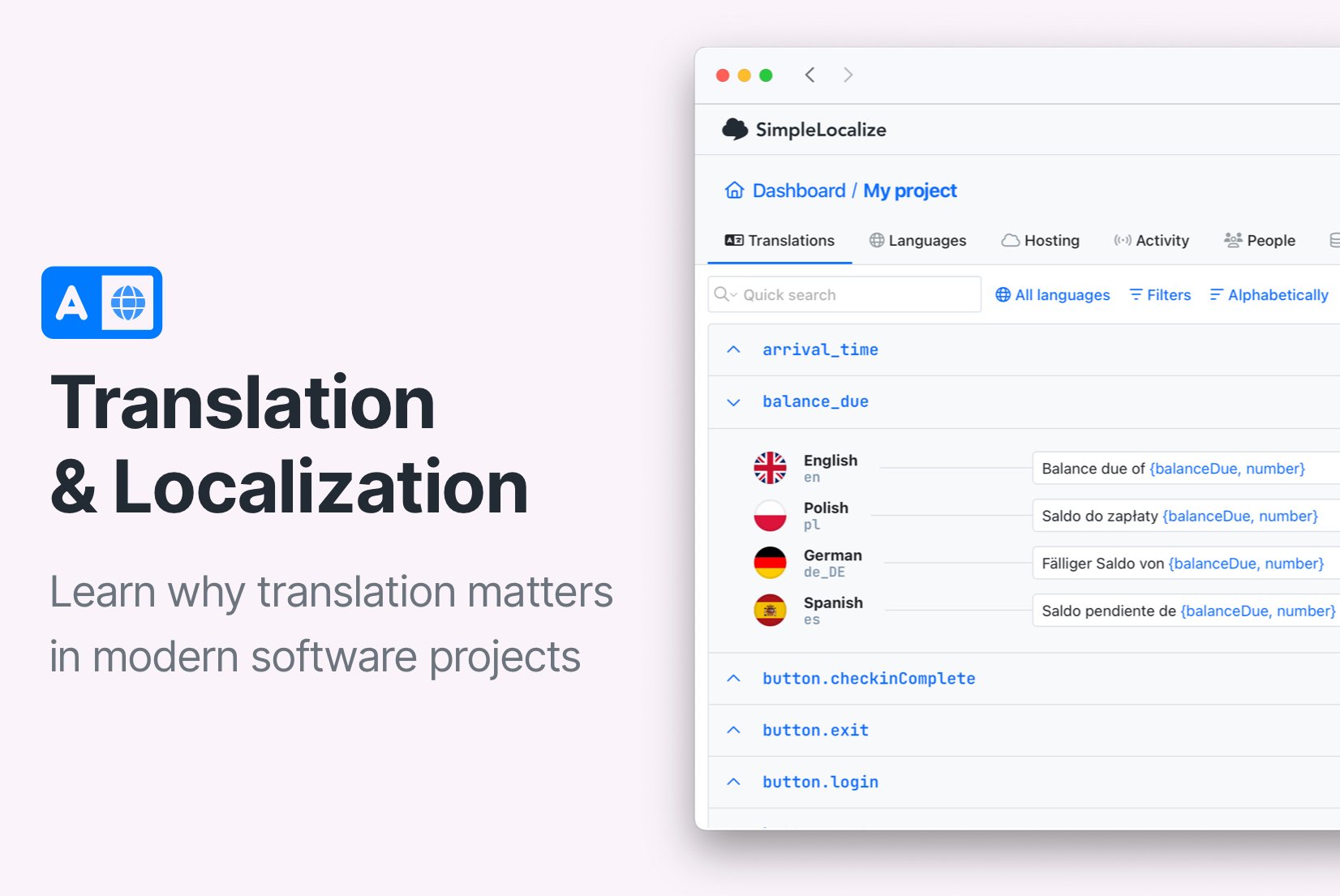Click the German language label
Image resolution: width=1340 pixels, height=896 pixels.
[833, 555]
